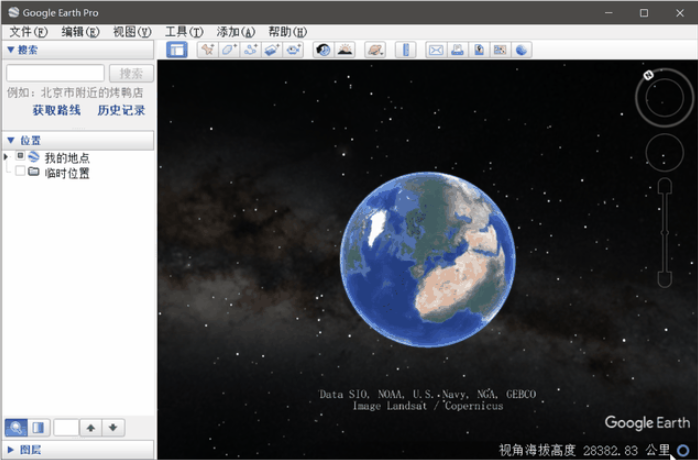Click the move joystick ring
Image resolution: width=698 pixels, height=460 pixels.
[x=665, y=152]
